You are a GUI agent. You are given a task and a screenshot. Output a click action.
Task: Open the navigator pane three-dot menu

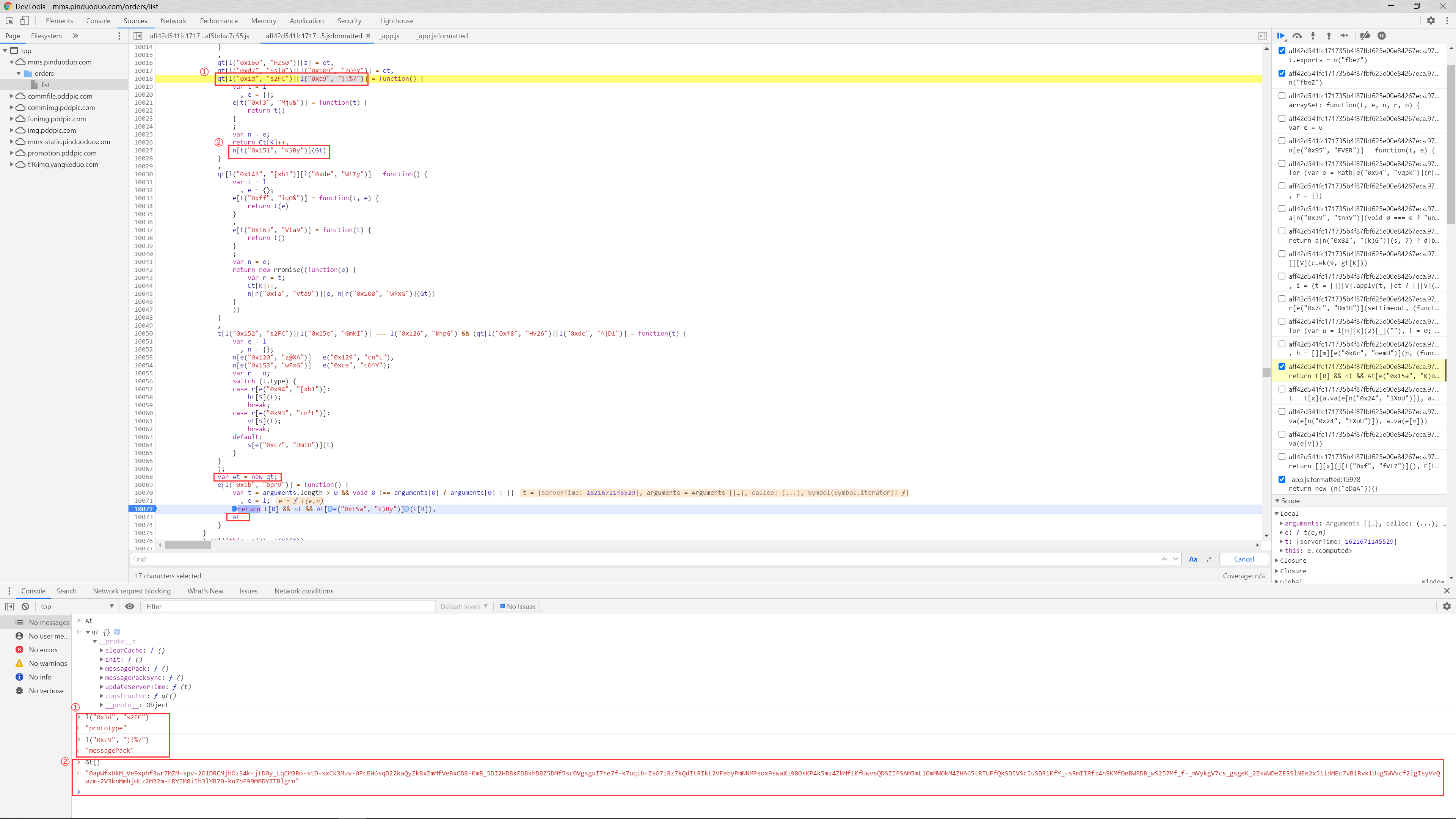point(119,36)
